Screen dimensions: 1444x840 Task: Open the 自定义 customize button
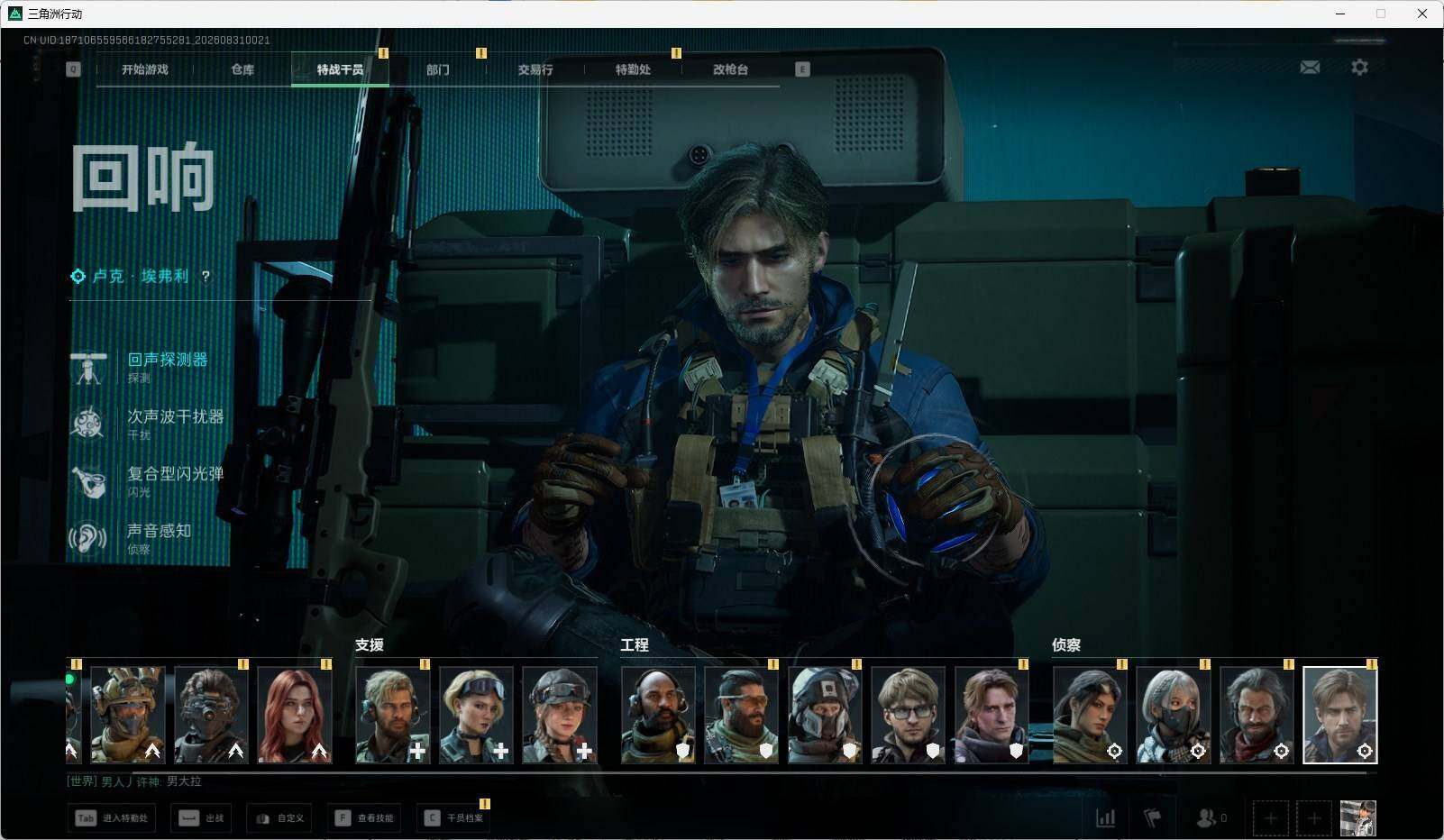[279, 818]
